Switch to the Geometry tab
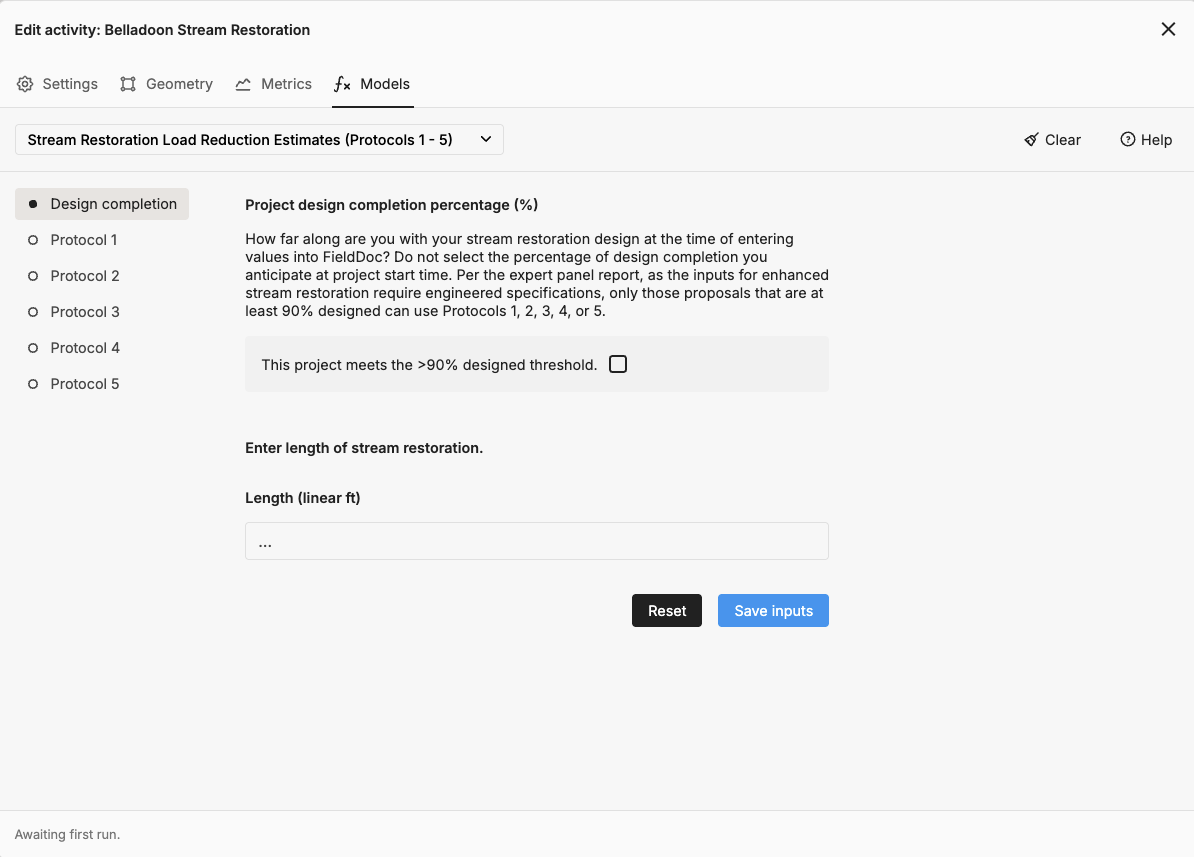The height and width of the screenshot is (857, 1194). coord(179,84)
